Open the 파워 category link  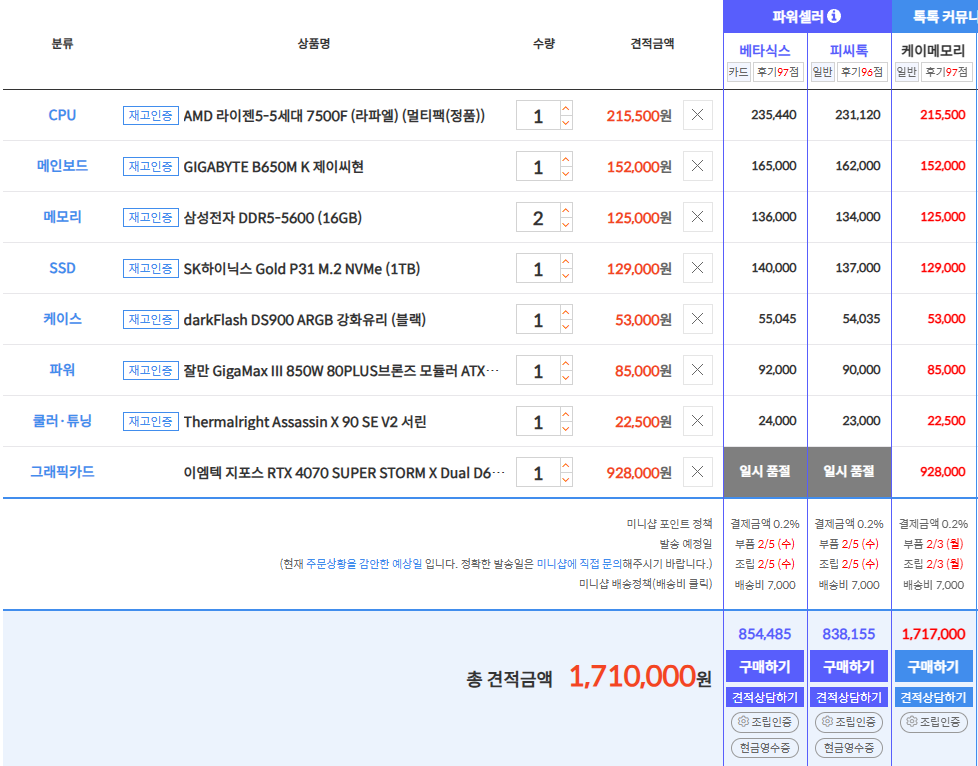[62, 370]
